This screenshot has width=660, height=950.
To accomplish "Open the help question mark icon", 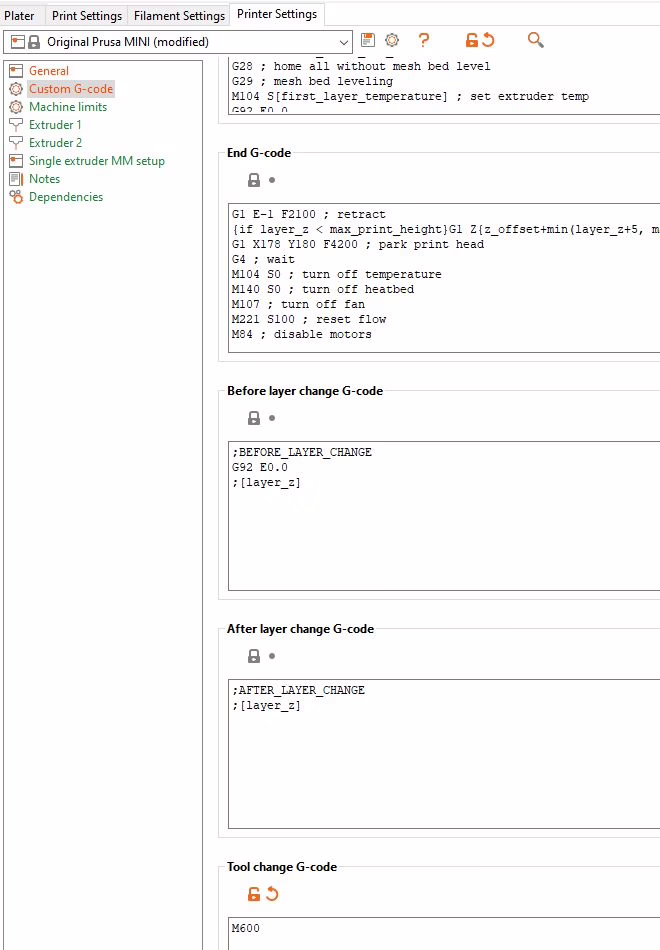I will pyautogui.click(x=424, y=40).
